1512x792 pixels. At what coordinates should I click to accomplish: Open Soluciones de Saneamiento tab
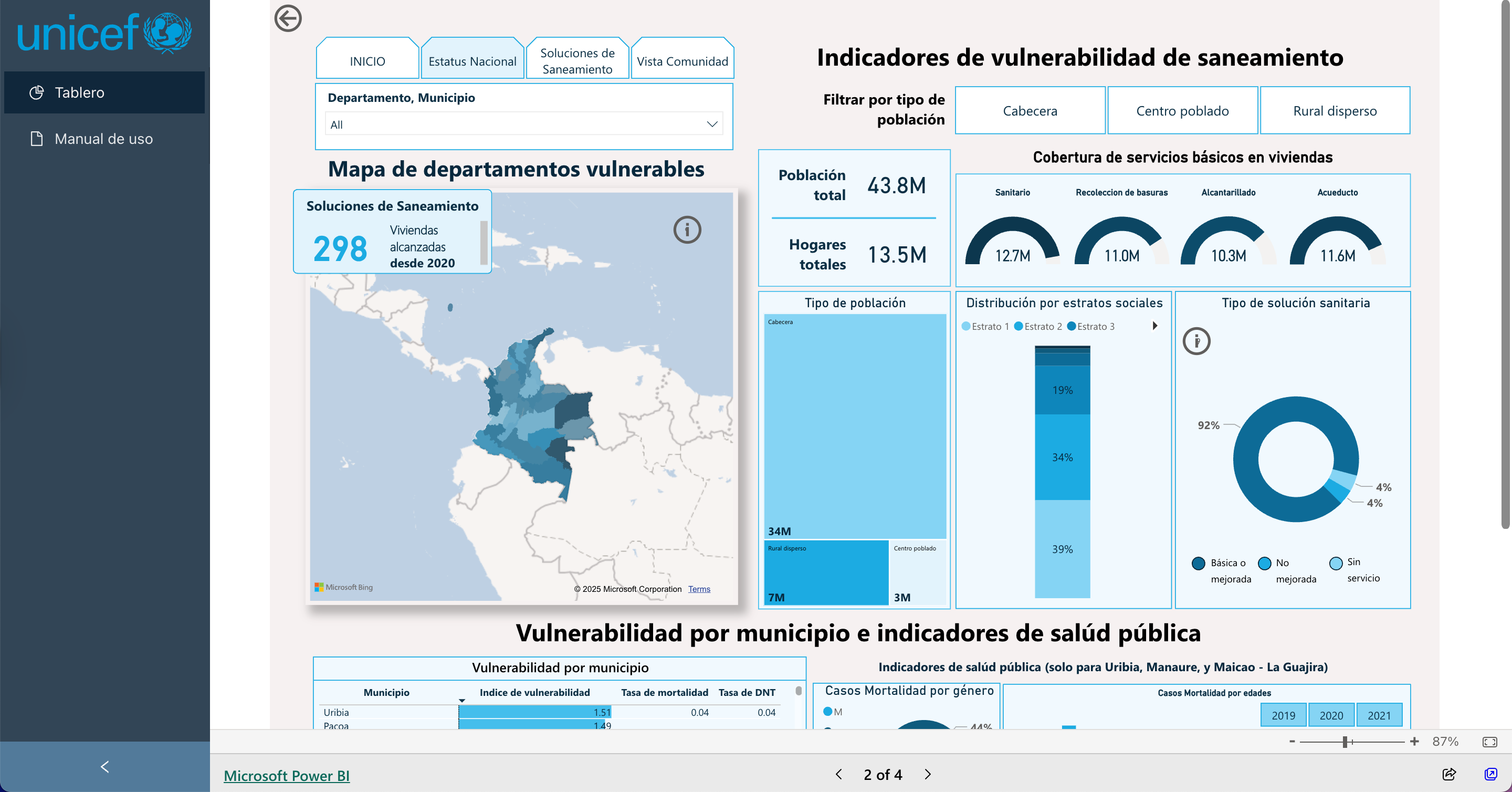coord(577,60)
